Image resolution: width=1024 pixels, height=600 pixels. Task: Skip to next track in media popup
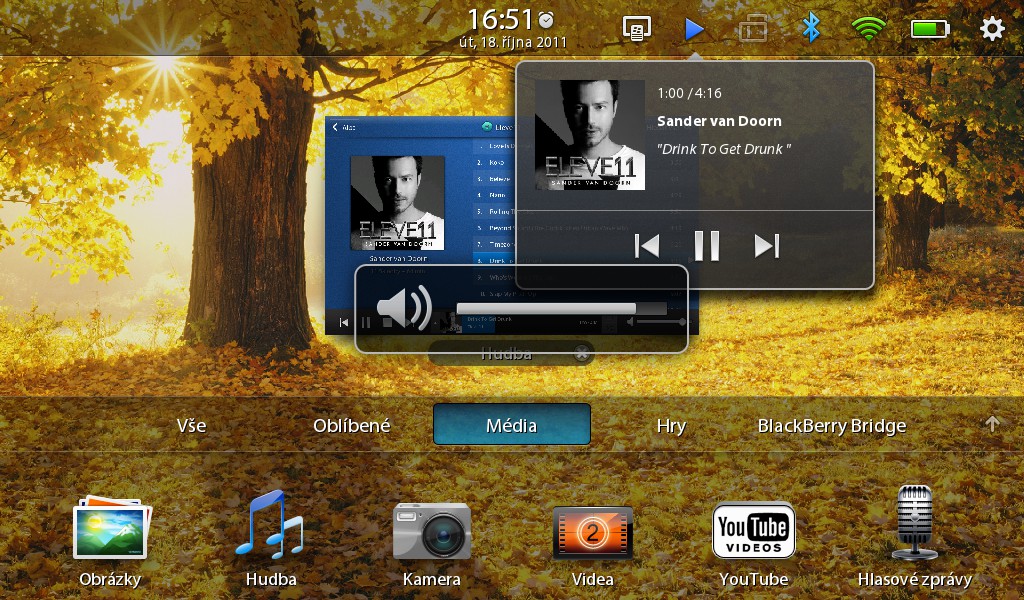click(767, 246)
